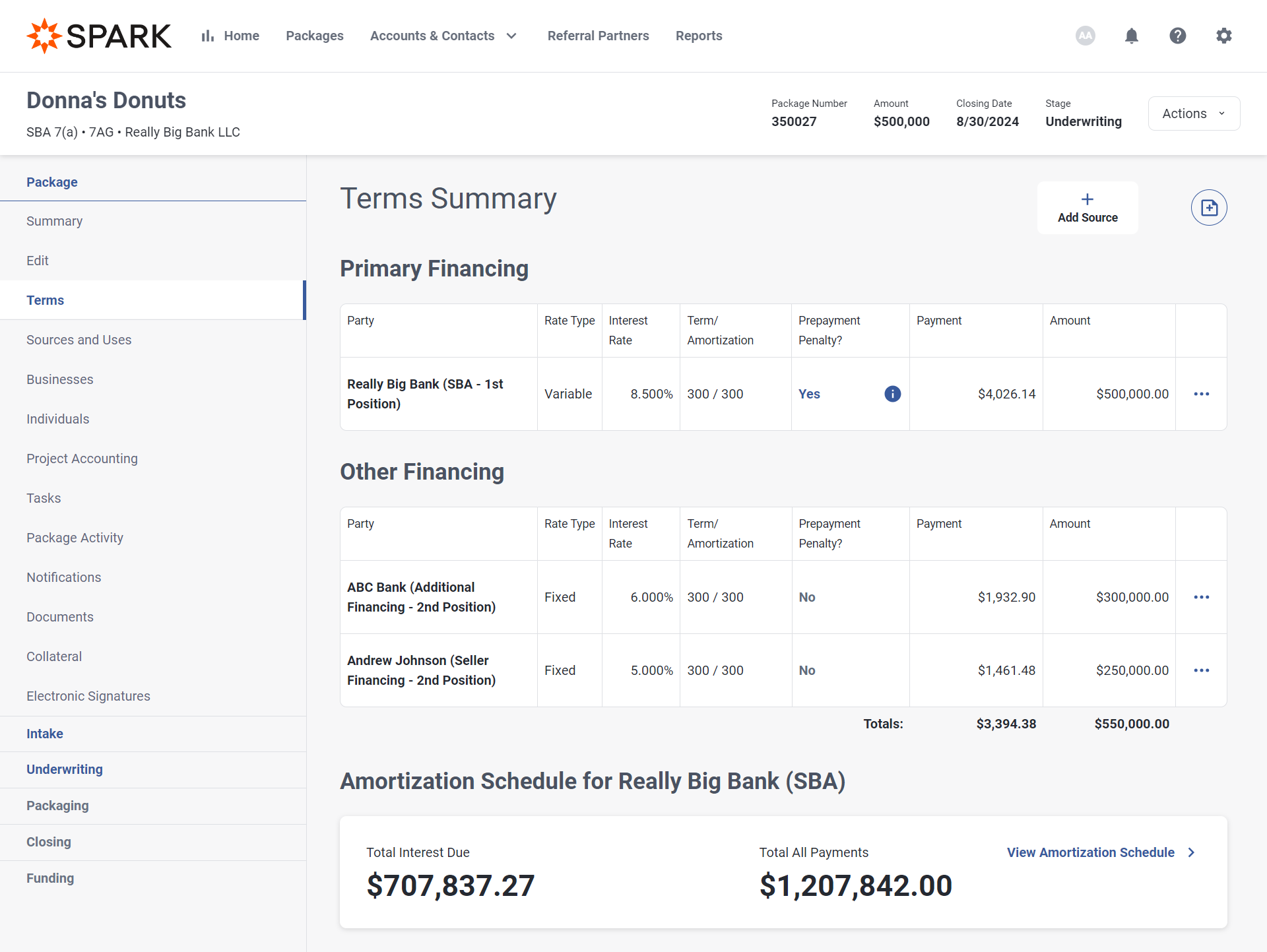Screen dimensions: 1267x952
Task: Select Terms in sidebar
Action: tap(153, 300)
